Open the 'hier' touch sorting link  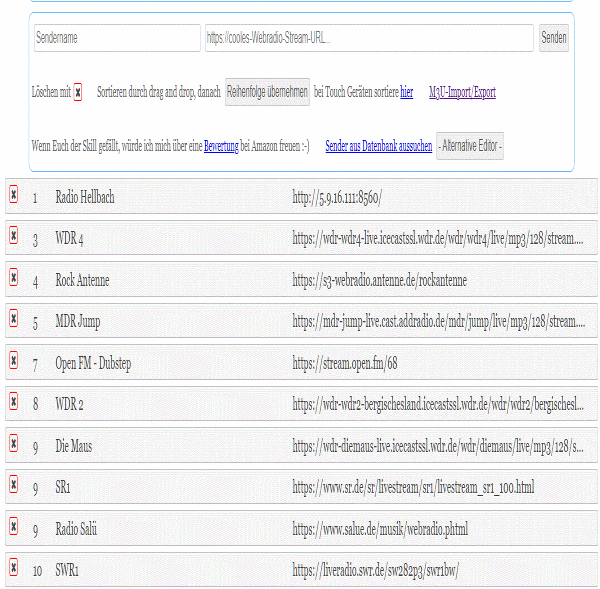(x=406, y=92)
